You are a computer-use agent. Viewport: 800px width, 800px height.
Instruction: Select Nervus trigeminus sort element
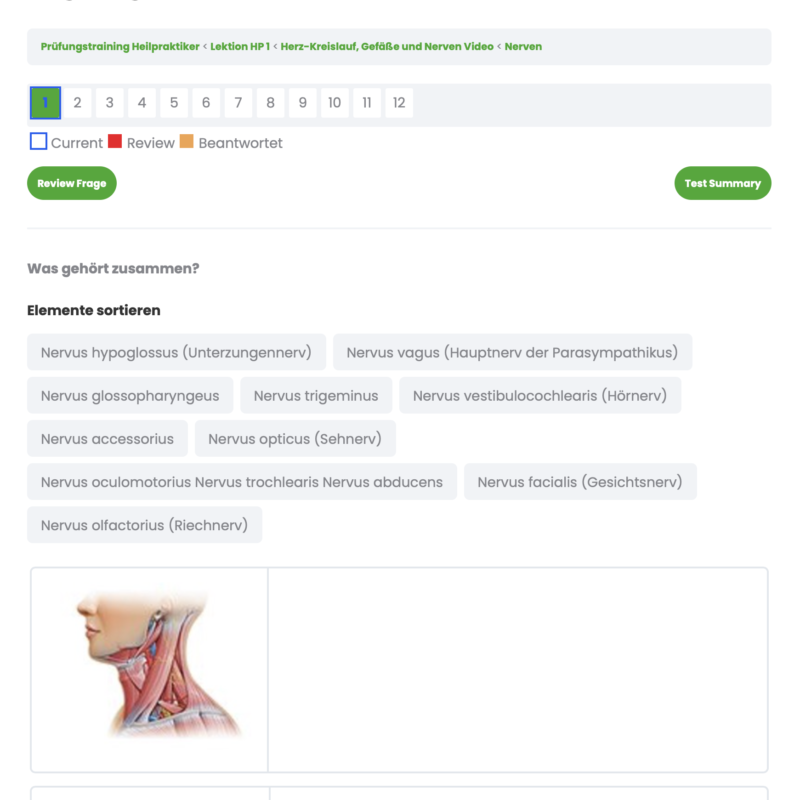(316, 396)
